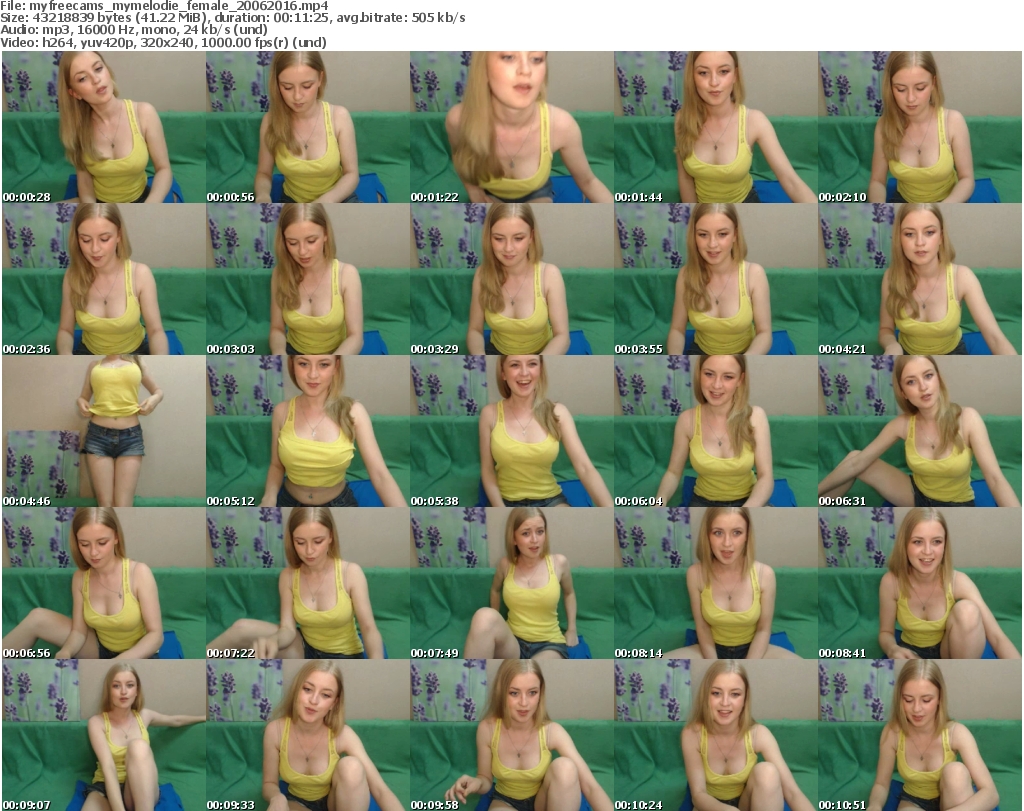Select the thumbnail frame at 00:04:21
The width and height of the screenshot is (1024, 811).
[920, 279]
